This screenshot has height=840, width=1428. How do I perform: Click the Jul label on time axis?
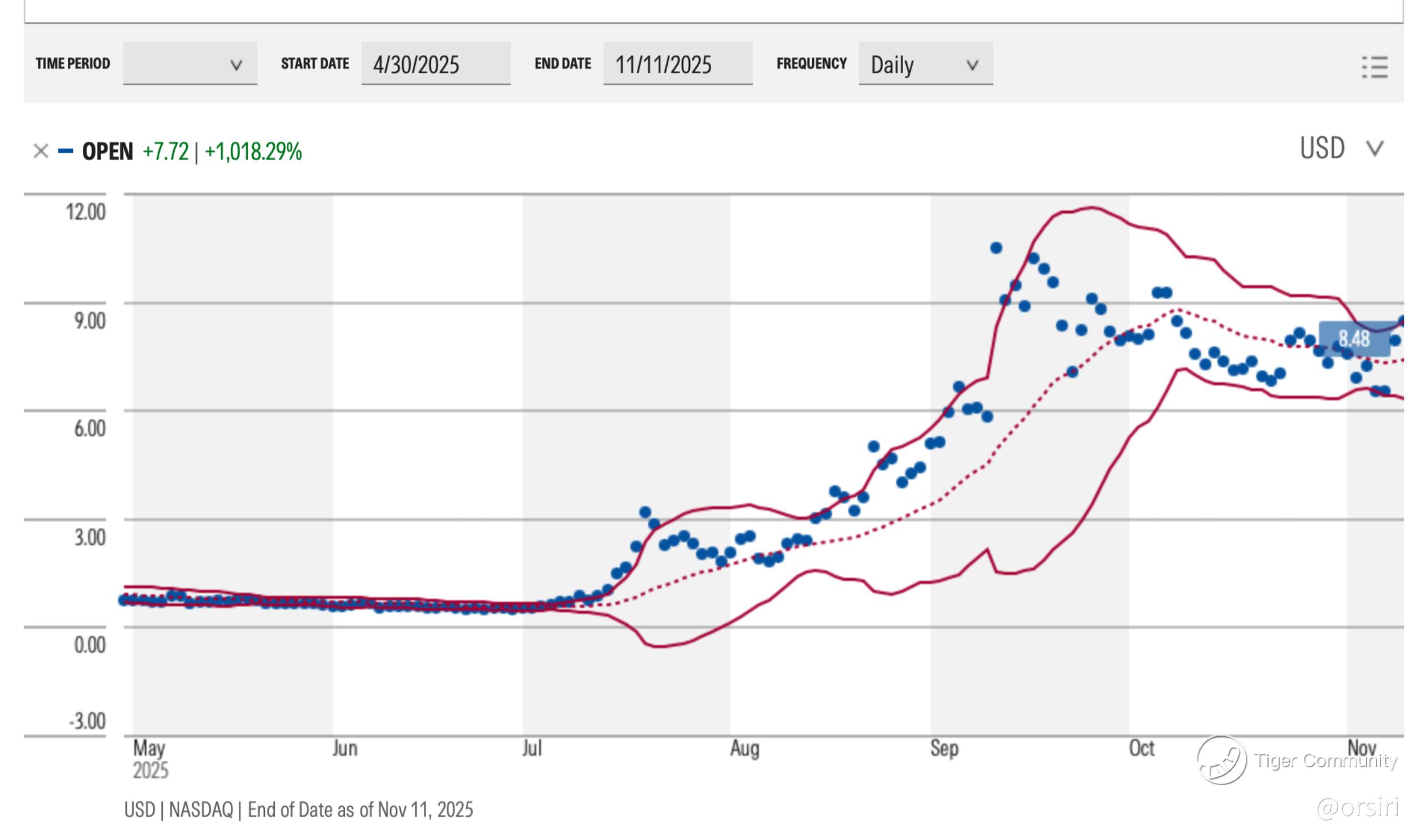coord(531,748)
